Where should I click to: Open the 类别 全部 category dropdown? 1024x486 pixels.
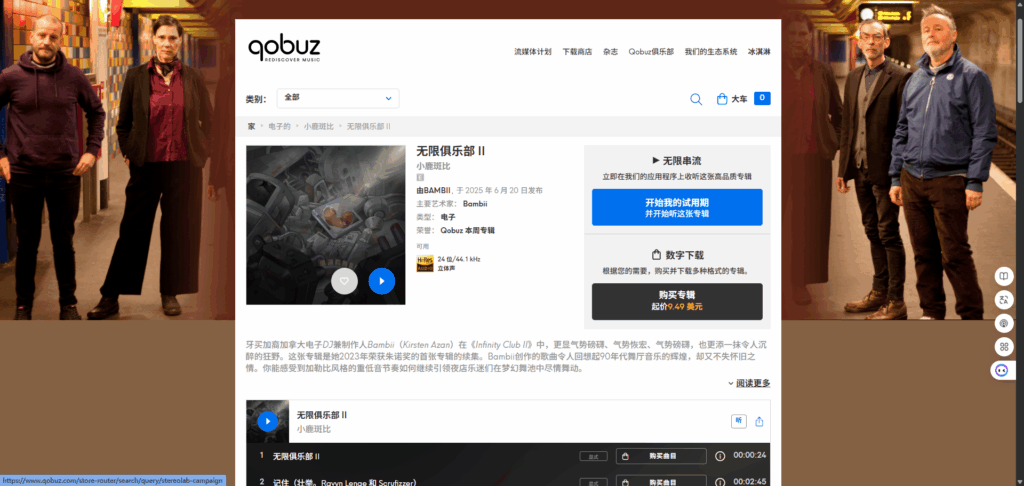[338, 99]
